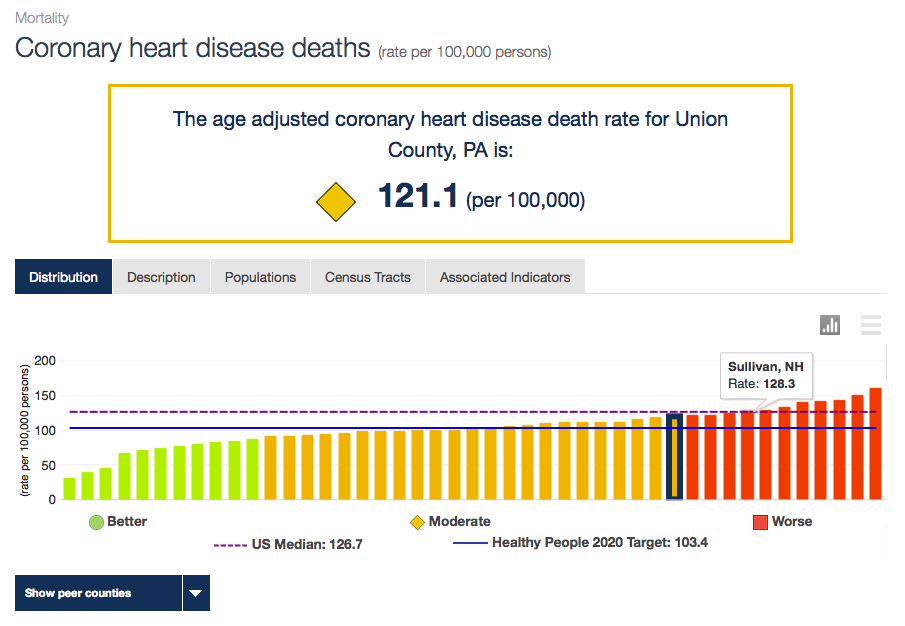Viewport: 905px width, 626px height.
Task: Click the Sullivan, NH tooltip popup
Action: 766,376
